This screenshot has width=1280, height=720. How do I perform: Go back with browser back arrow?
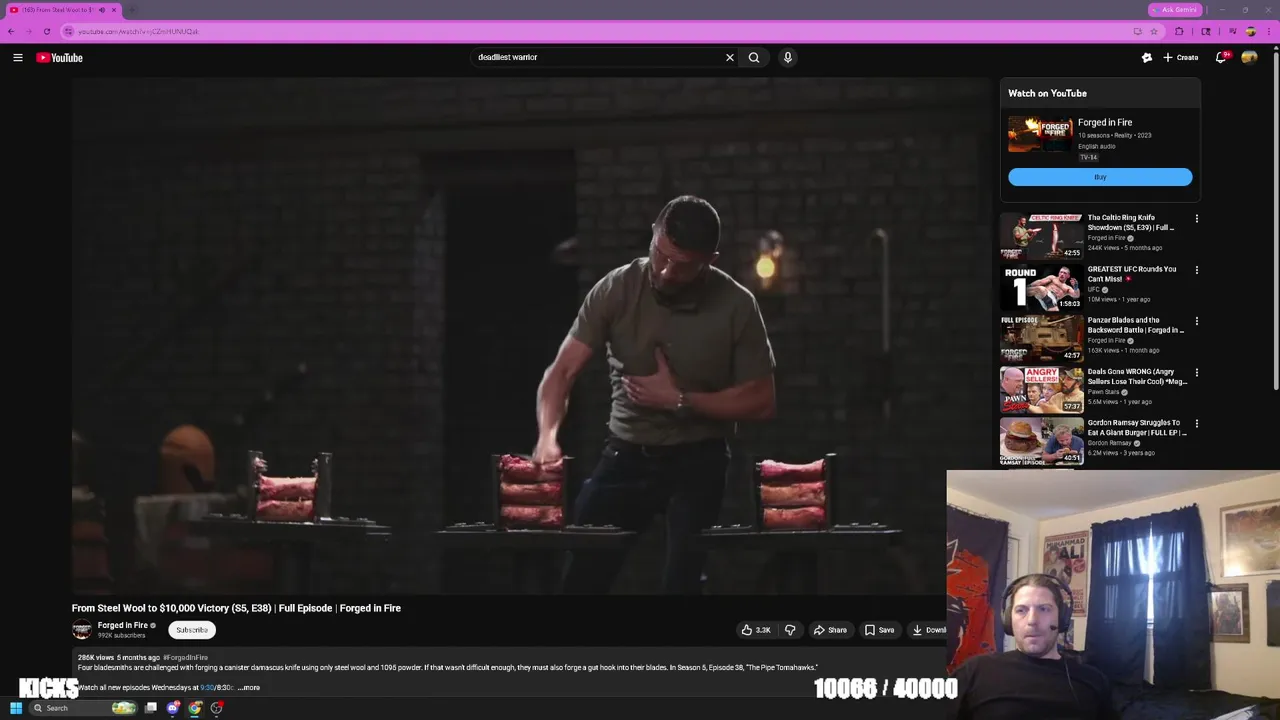click(x=11, y=31)
